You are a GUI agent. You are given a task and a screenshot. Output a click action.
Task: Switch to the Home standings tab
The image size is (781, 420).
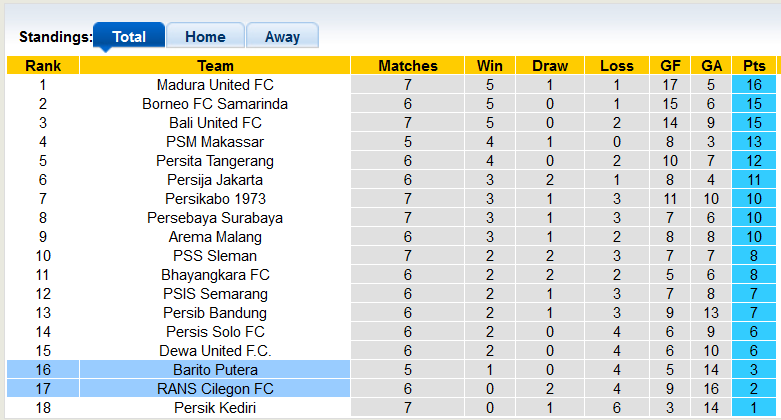(205, 37)
